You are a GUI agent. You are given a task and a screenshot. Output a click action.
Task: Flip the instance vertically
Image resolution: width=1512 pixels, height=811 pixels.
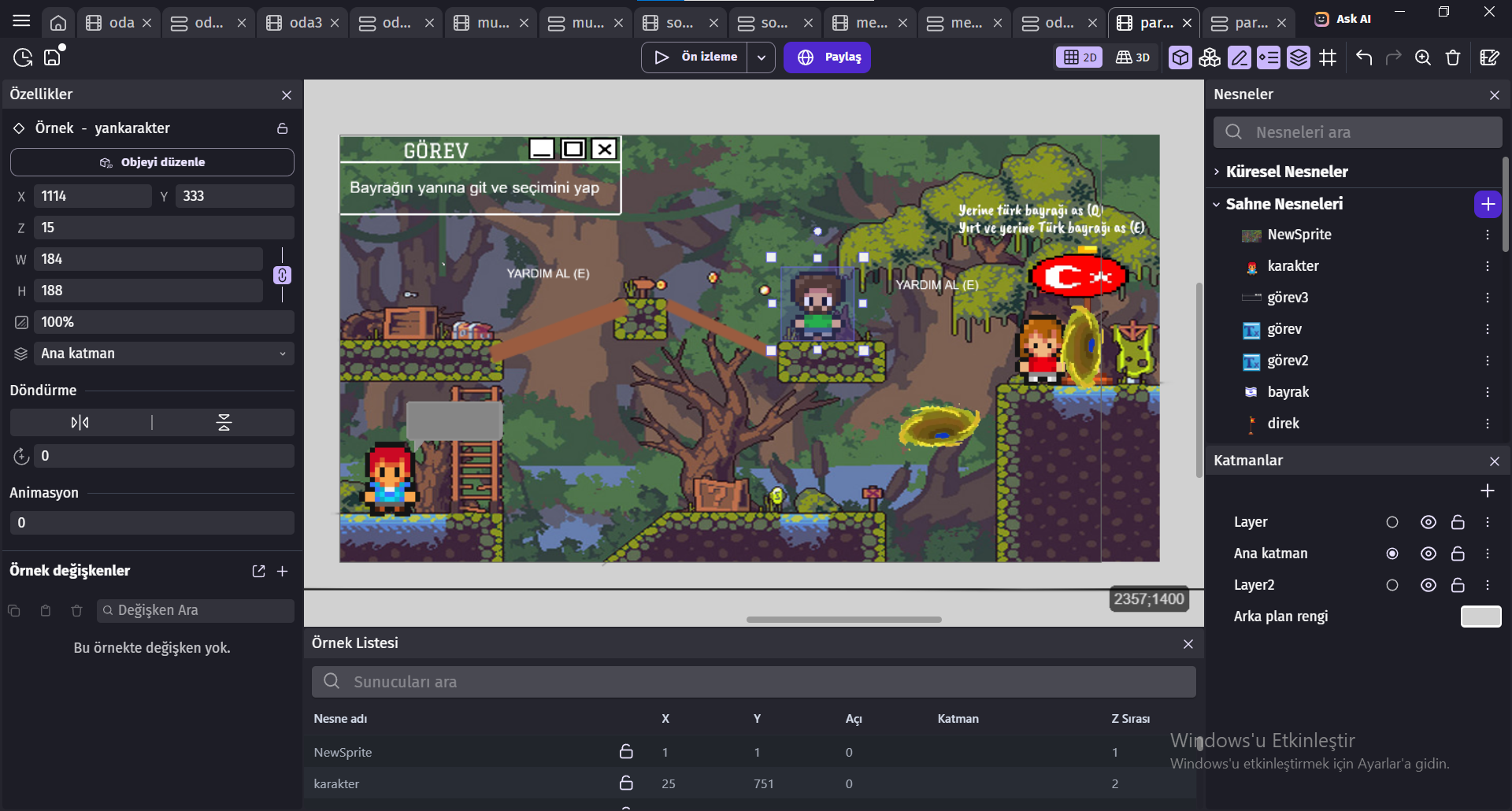pyautogui.click(x=224, y=423)
